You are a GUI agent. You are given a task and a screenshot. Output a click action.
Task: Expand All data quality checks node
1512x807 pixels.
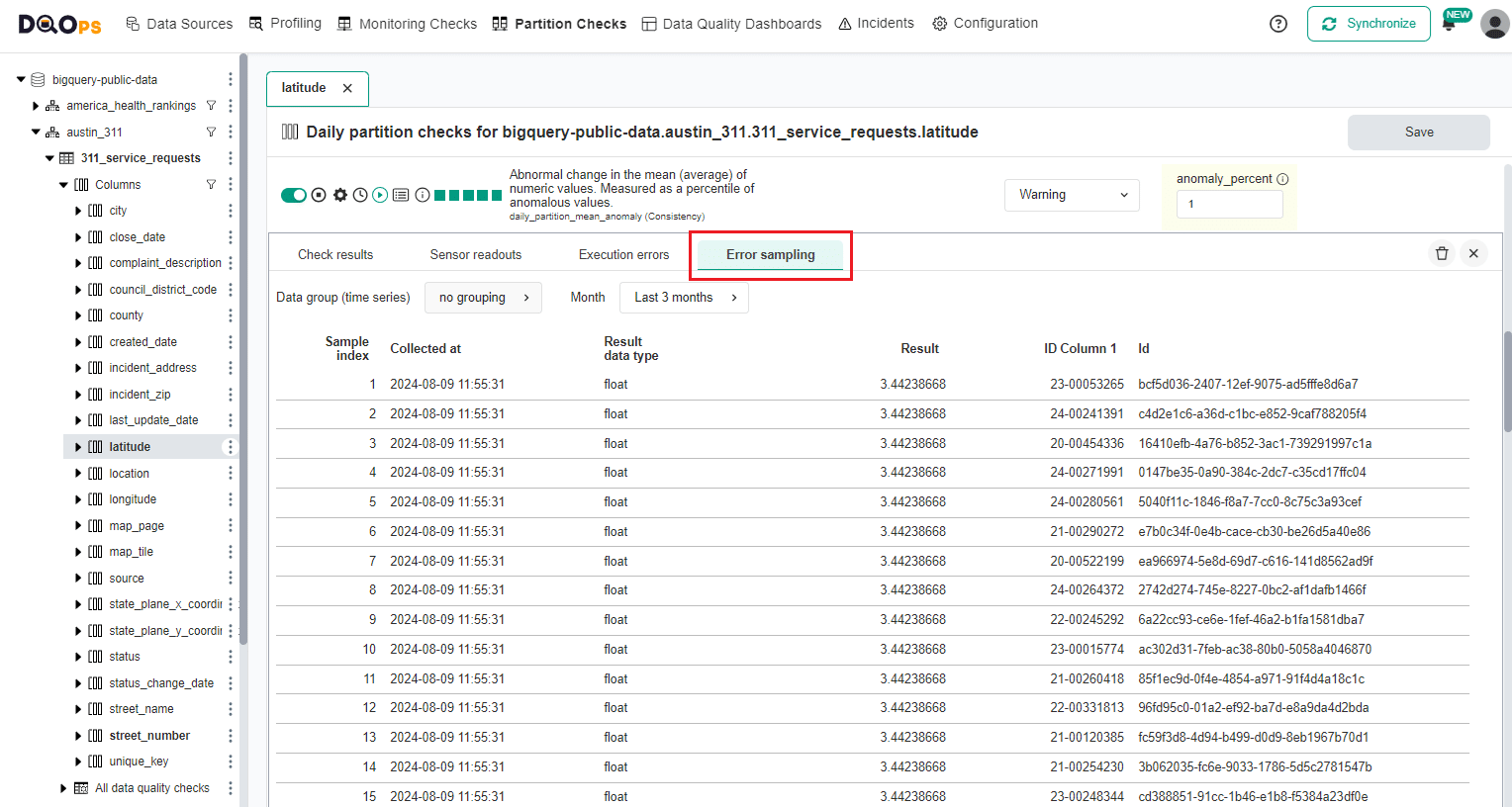(x=64, y=788)
